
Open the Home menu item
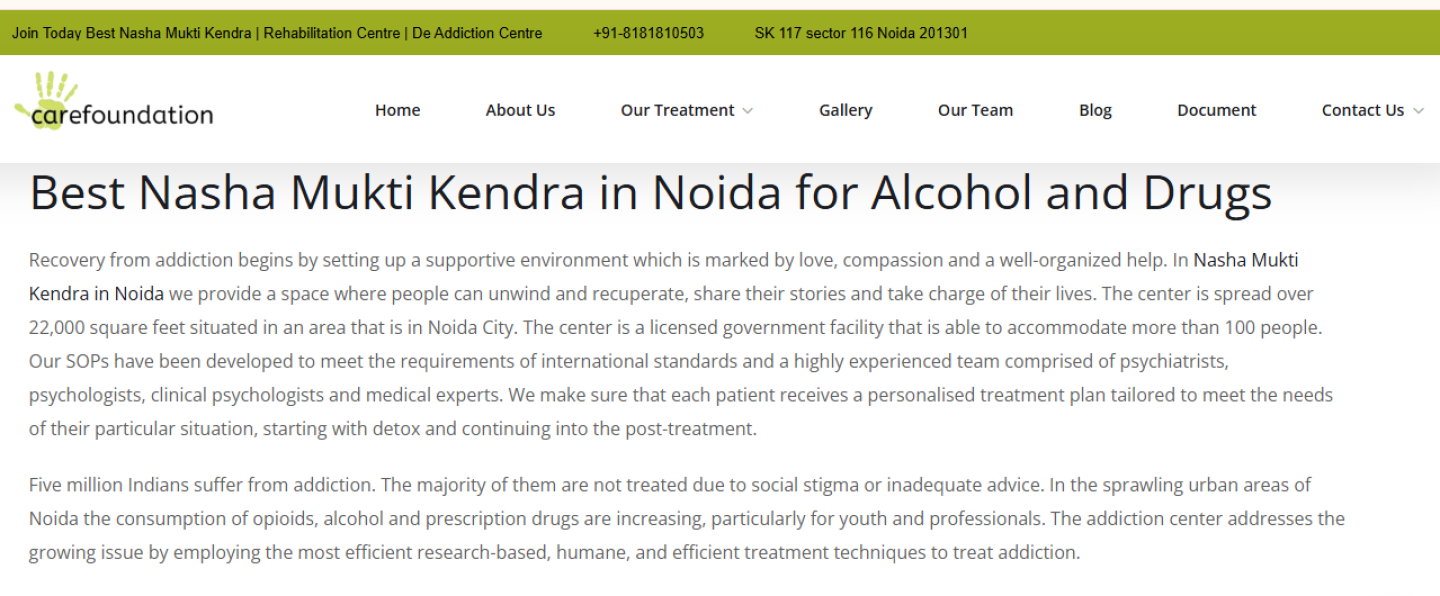398,110
